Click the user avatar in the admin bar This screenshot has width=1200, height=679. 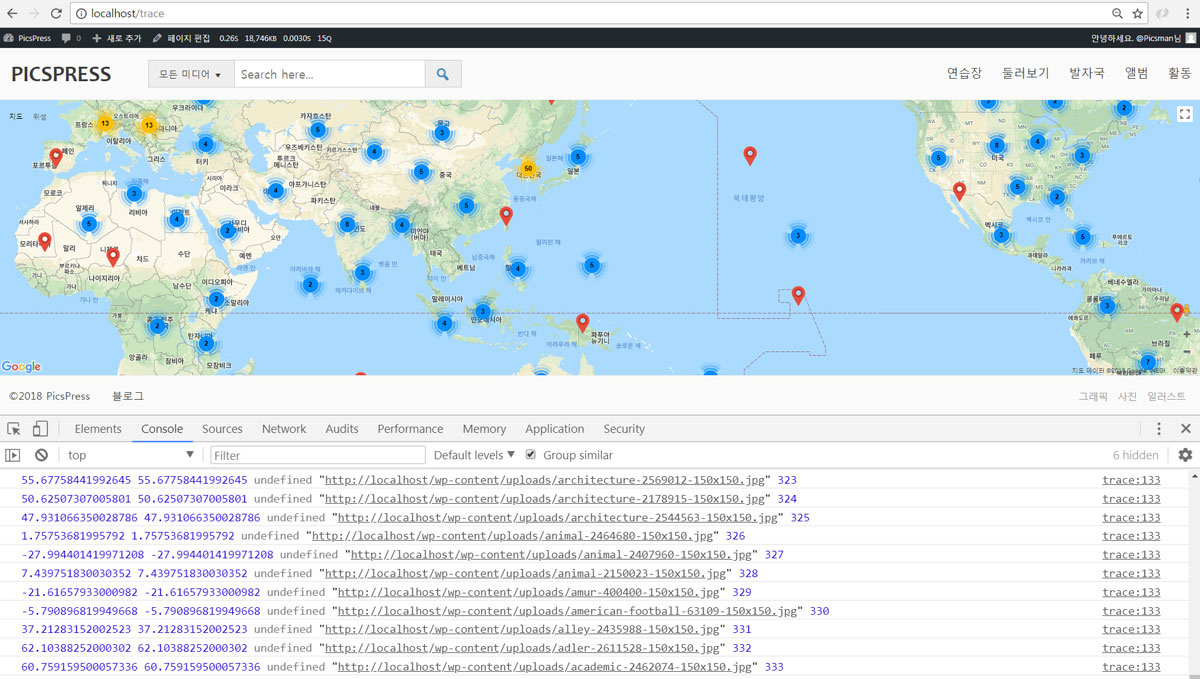[1189, 38]
